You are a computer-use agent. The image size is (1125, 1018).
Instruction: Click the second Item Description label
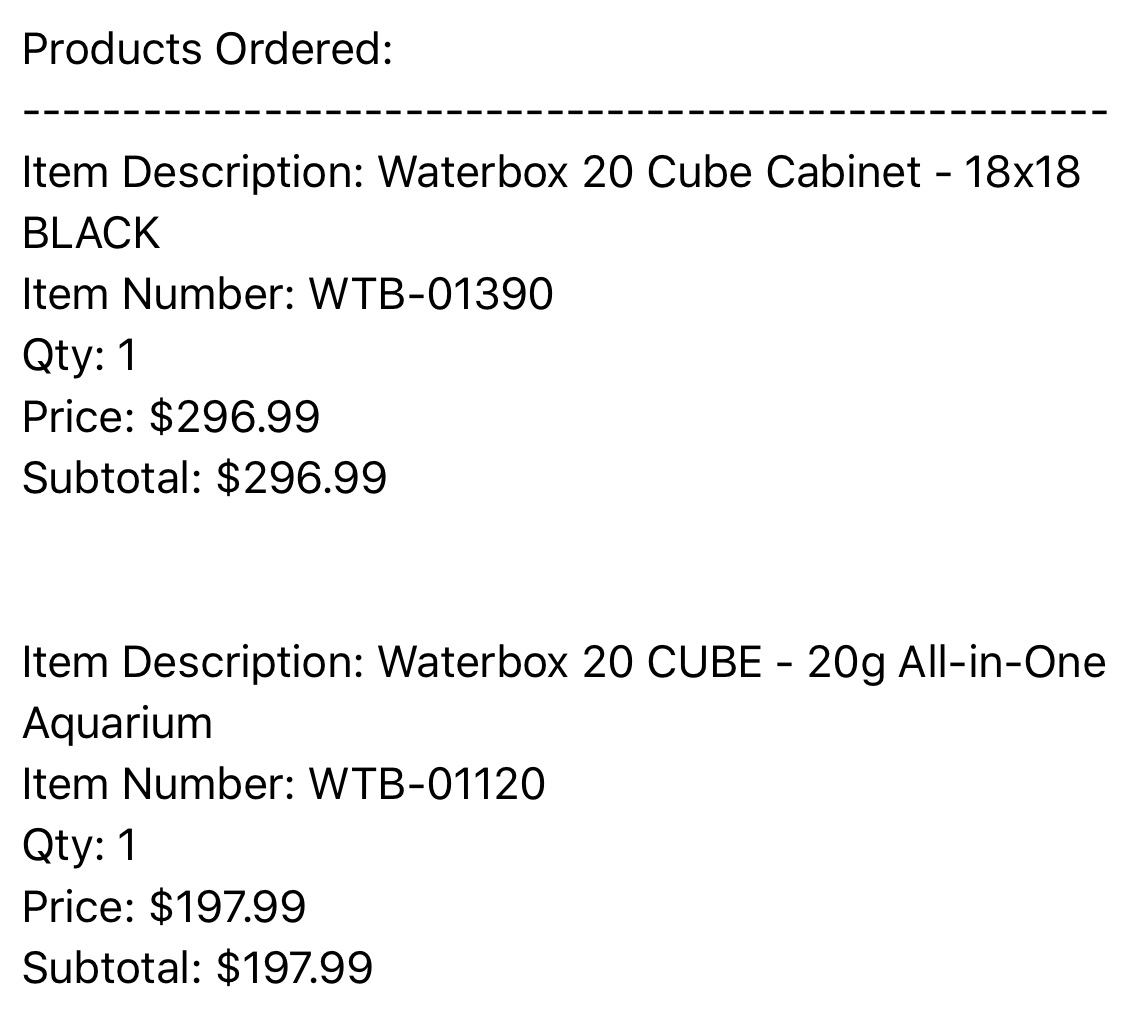click(194, 664)
